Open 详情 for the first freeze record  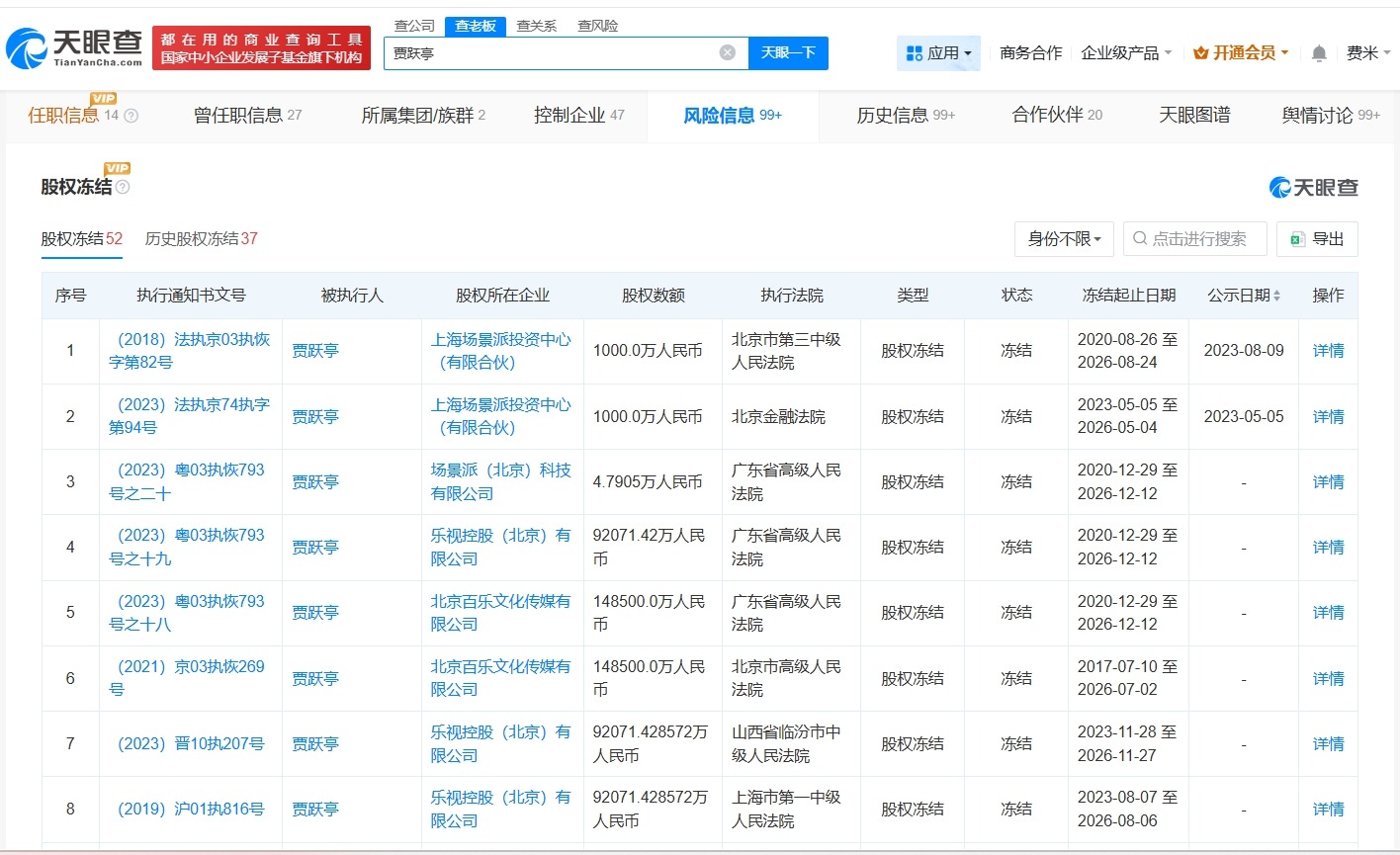pyautogui.click(x=1328, y=351)
